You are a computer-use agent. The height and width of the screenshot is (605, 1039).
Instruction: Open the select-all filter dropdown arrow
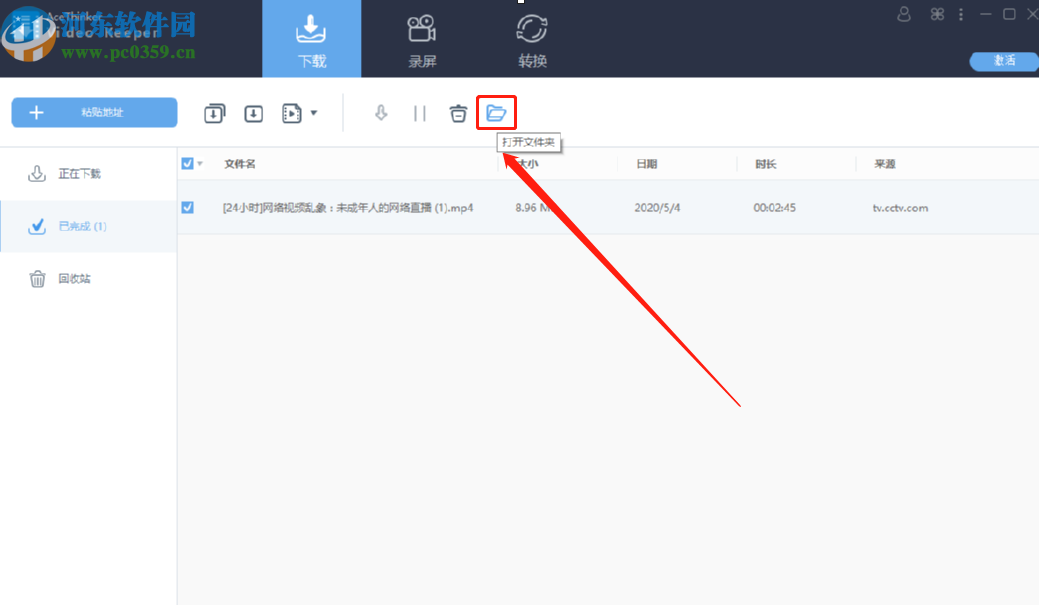click(198, 163)
